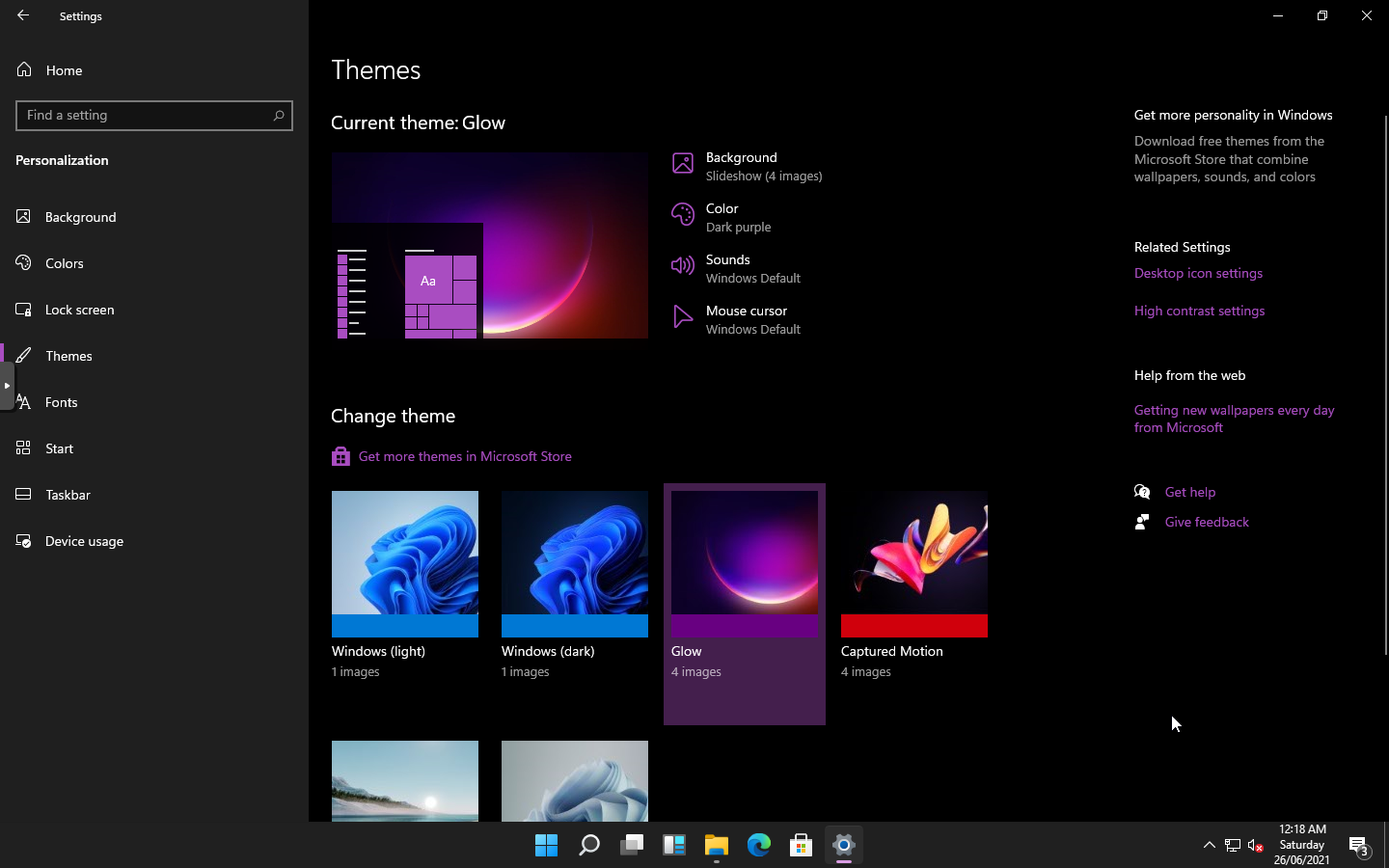Go back using the Settings back arrow
1389x868 pixels.
coord(23,15)
